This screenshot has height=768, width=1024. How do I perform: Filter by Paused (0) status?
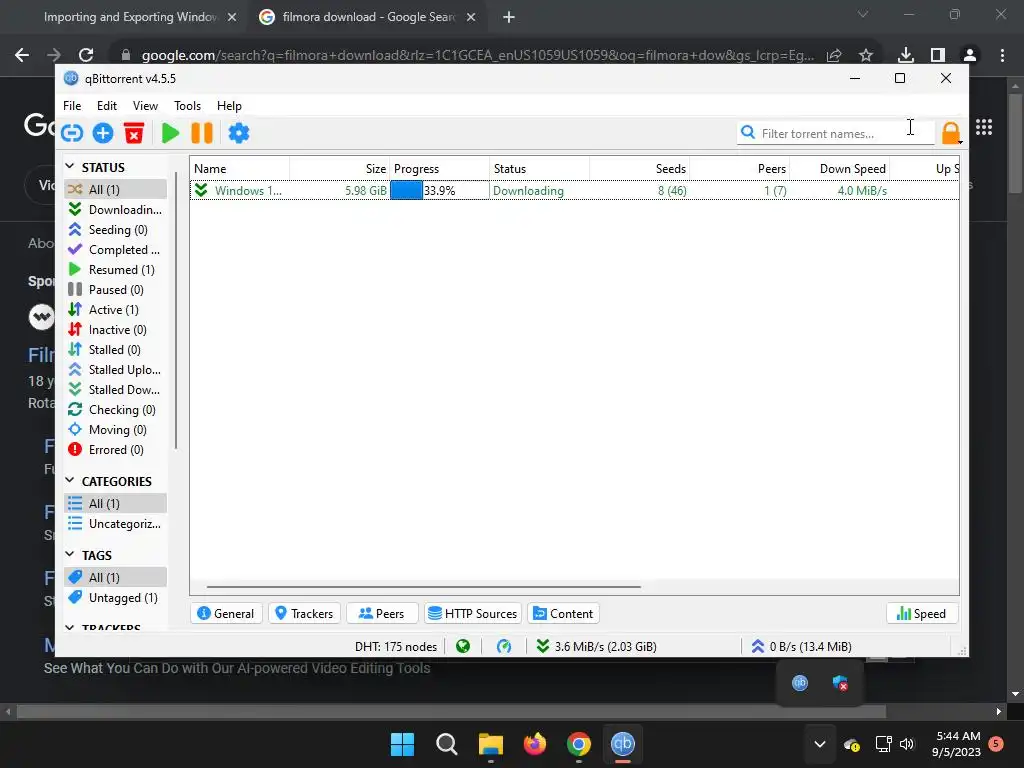[116, 290]
